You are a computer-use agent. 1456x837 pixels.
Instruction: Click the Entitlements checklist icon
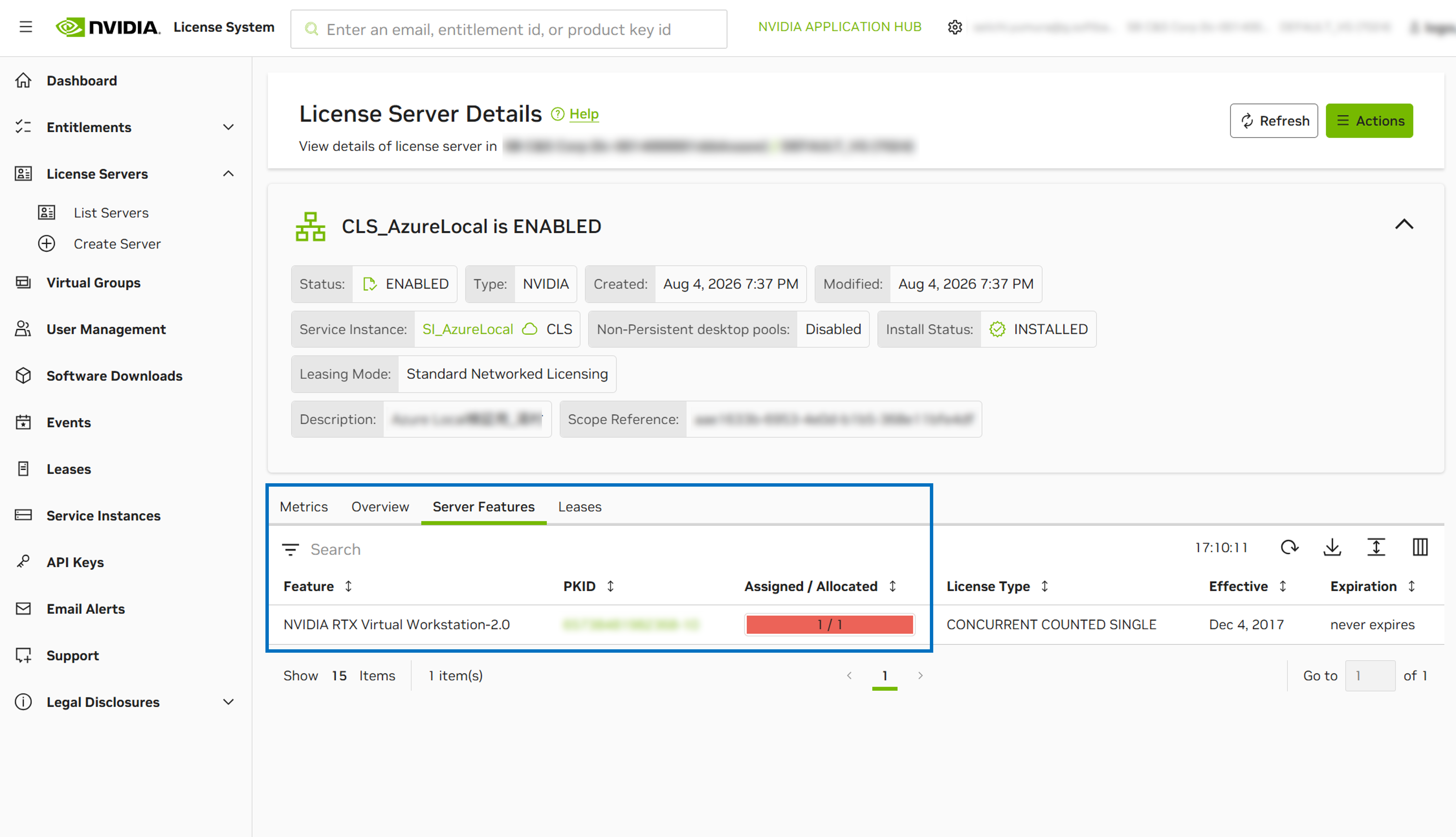(x=24, y=127)
